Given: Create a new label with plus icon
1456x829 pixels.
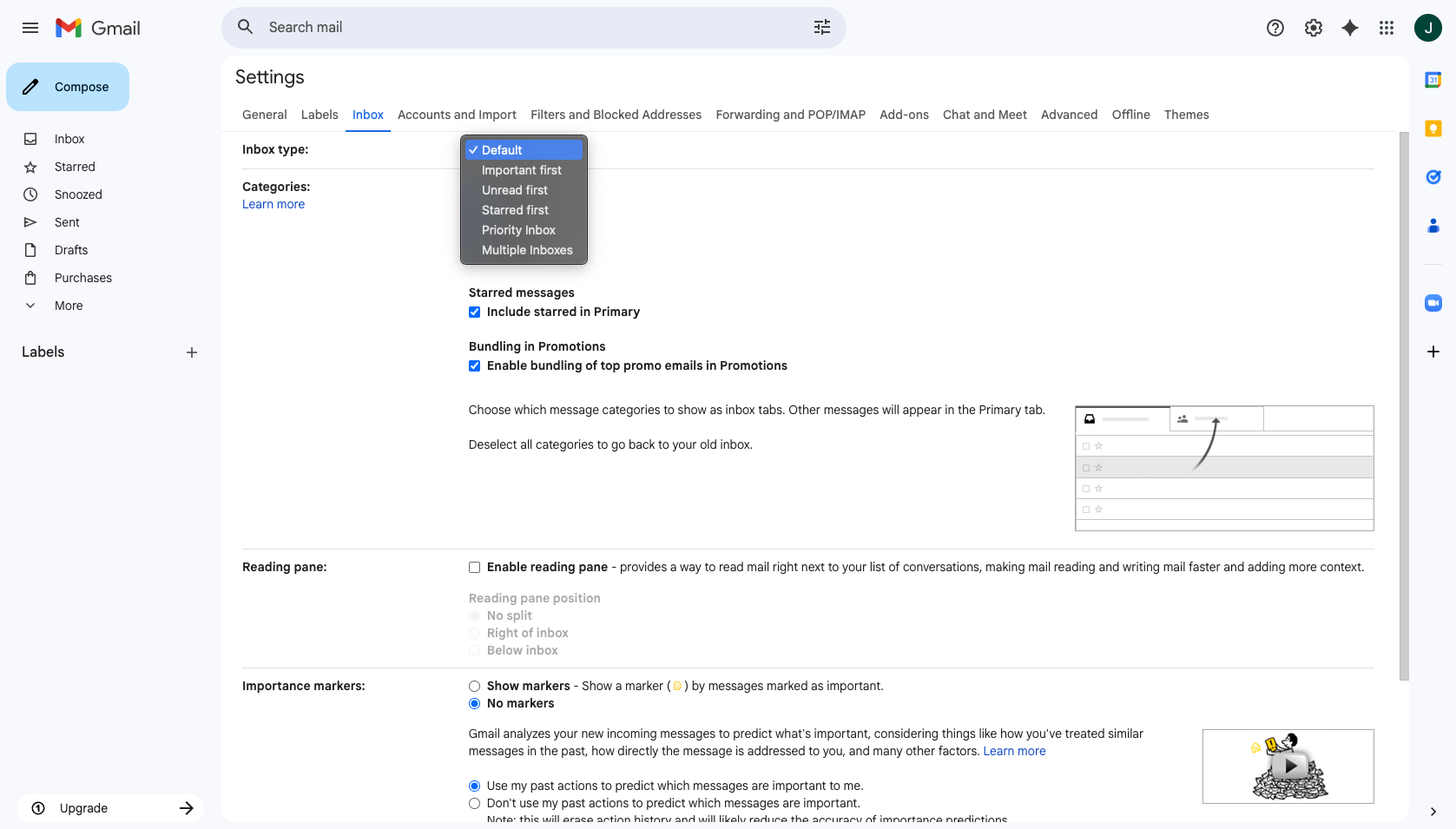Looking at the screenshot, I should (x=192, y=352).
